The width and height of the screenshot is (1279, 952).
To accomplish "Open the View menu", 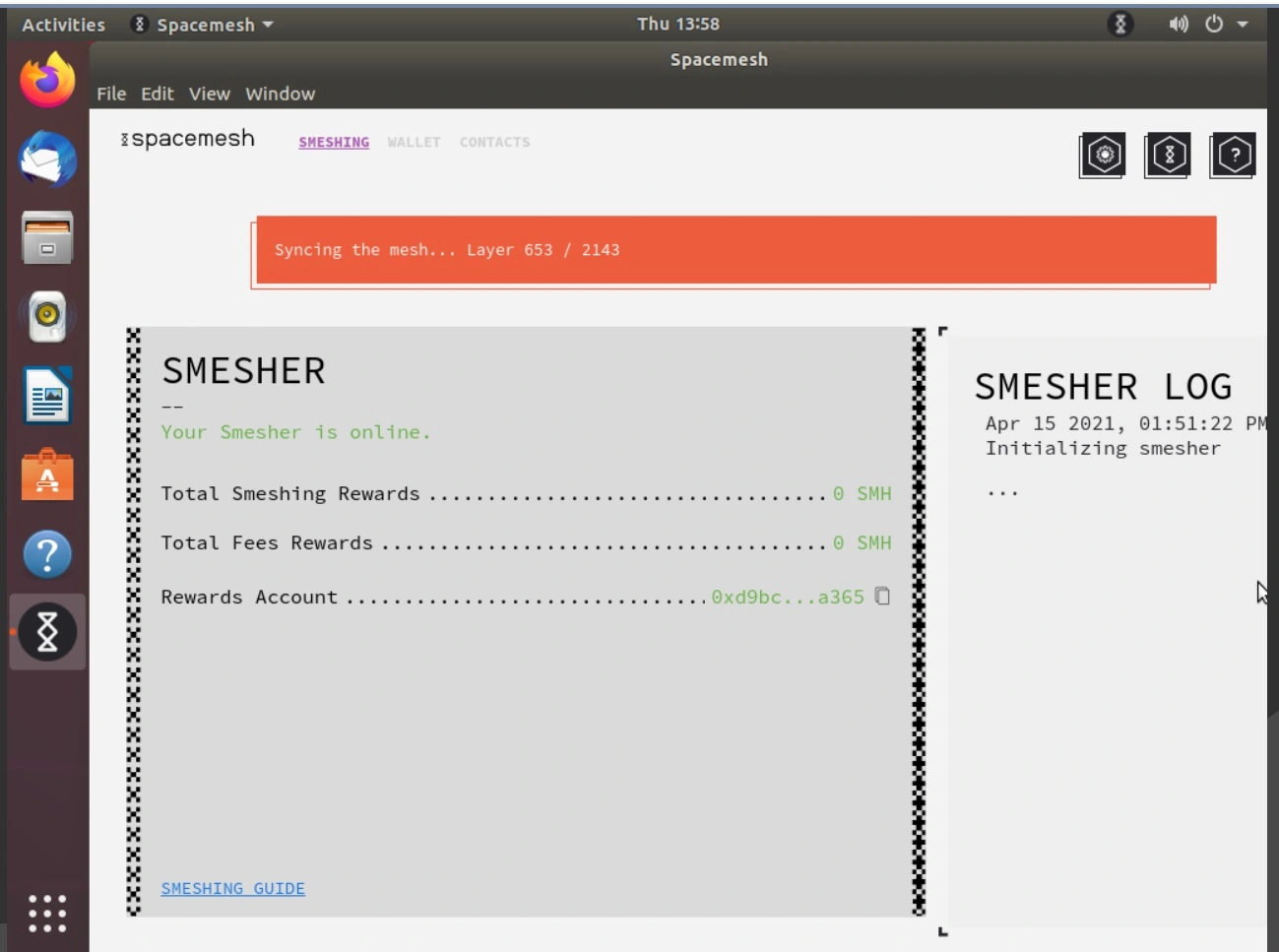I will click(210, 94).
